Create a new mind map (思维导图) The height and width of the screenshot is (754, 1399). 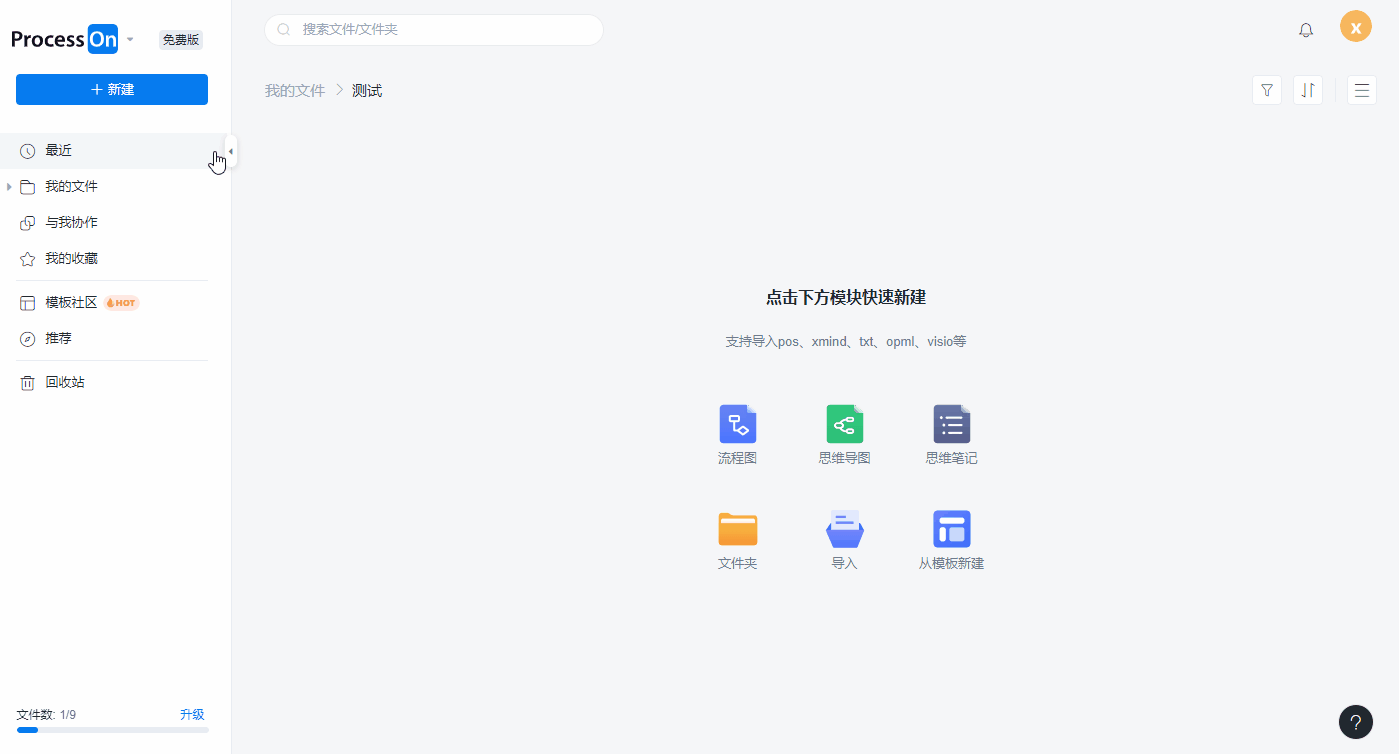(x=845, y=424)
